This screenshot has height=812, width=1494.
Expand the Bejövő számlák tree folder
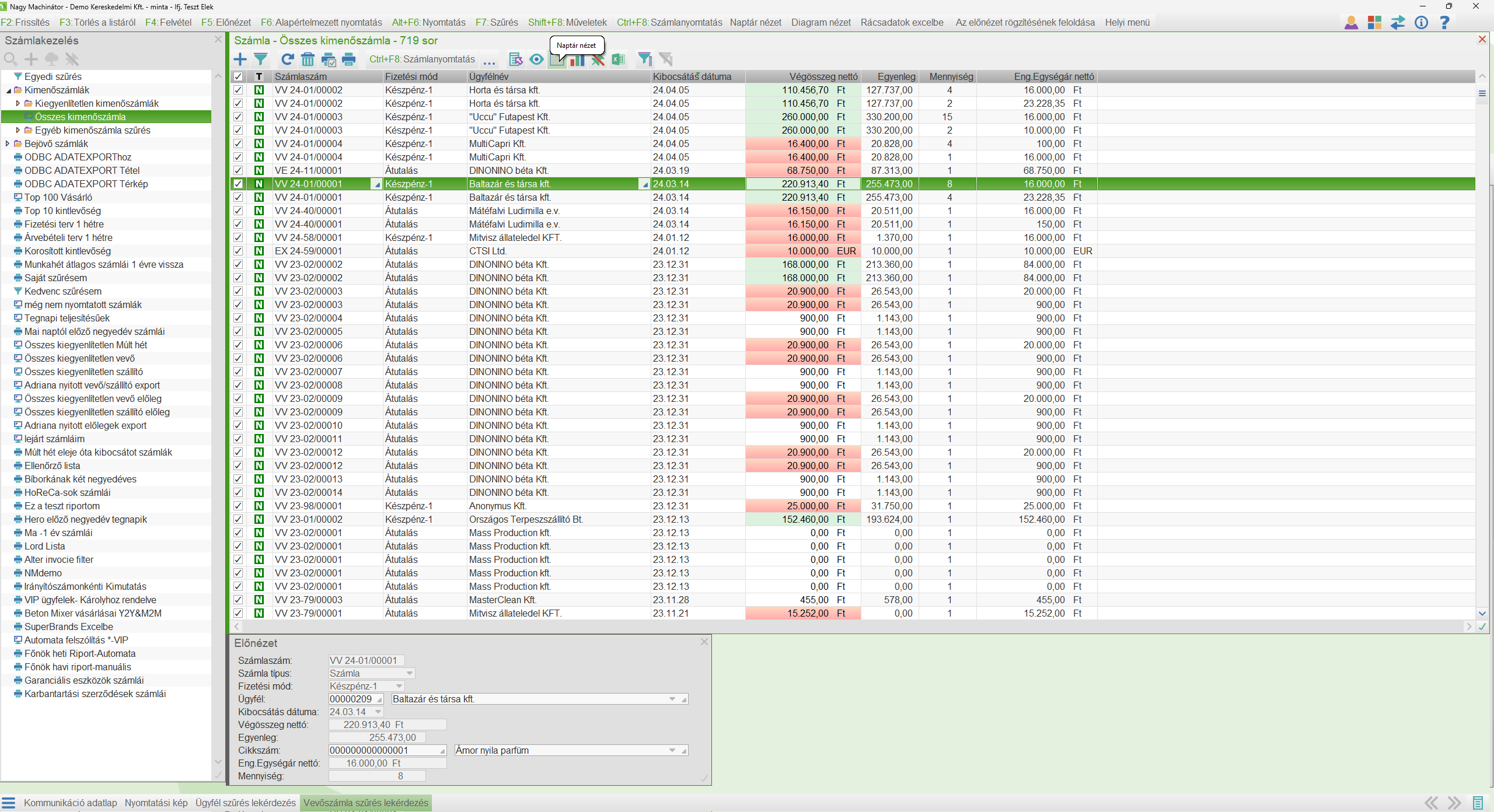click(8, 143)
